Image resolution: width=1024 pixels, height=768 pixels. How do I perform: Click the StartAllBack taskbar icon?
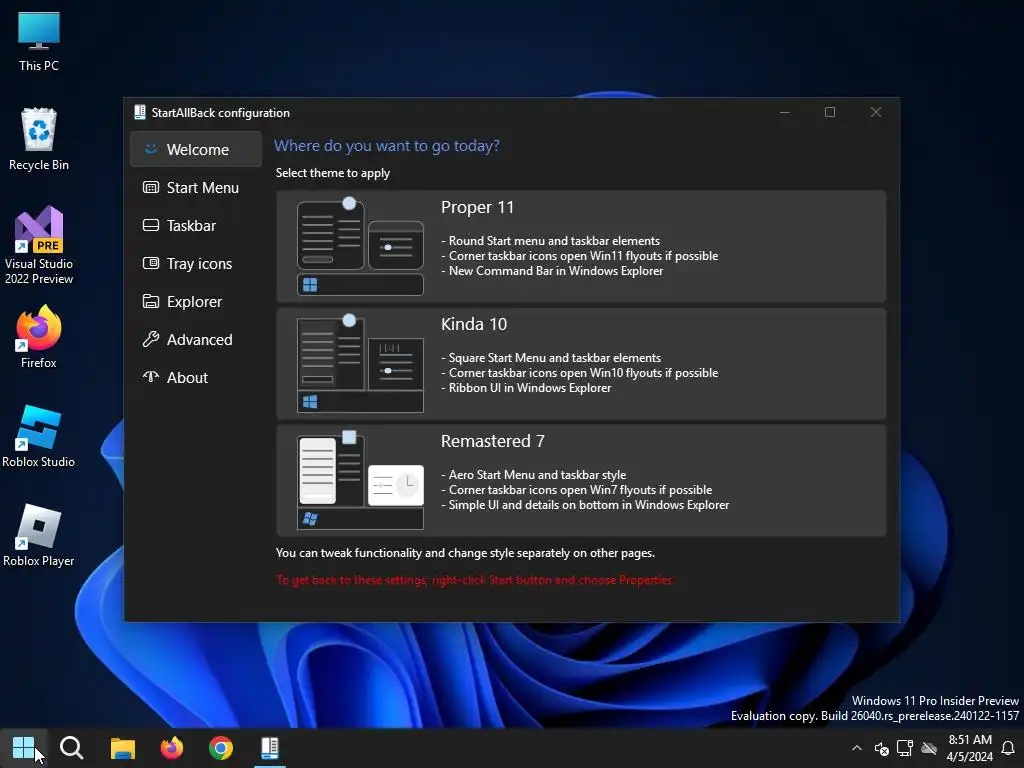coord(270,748)
